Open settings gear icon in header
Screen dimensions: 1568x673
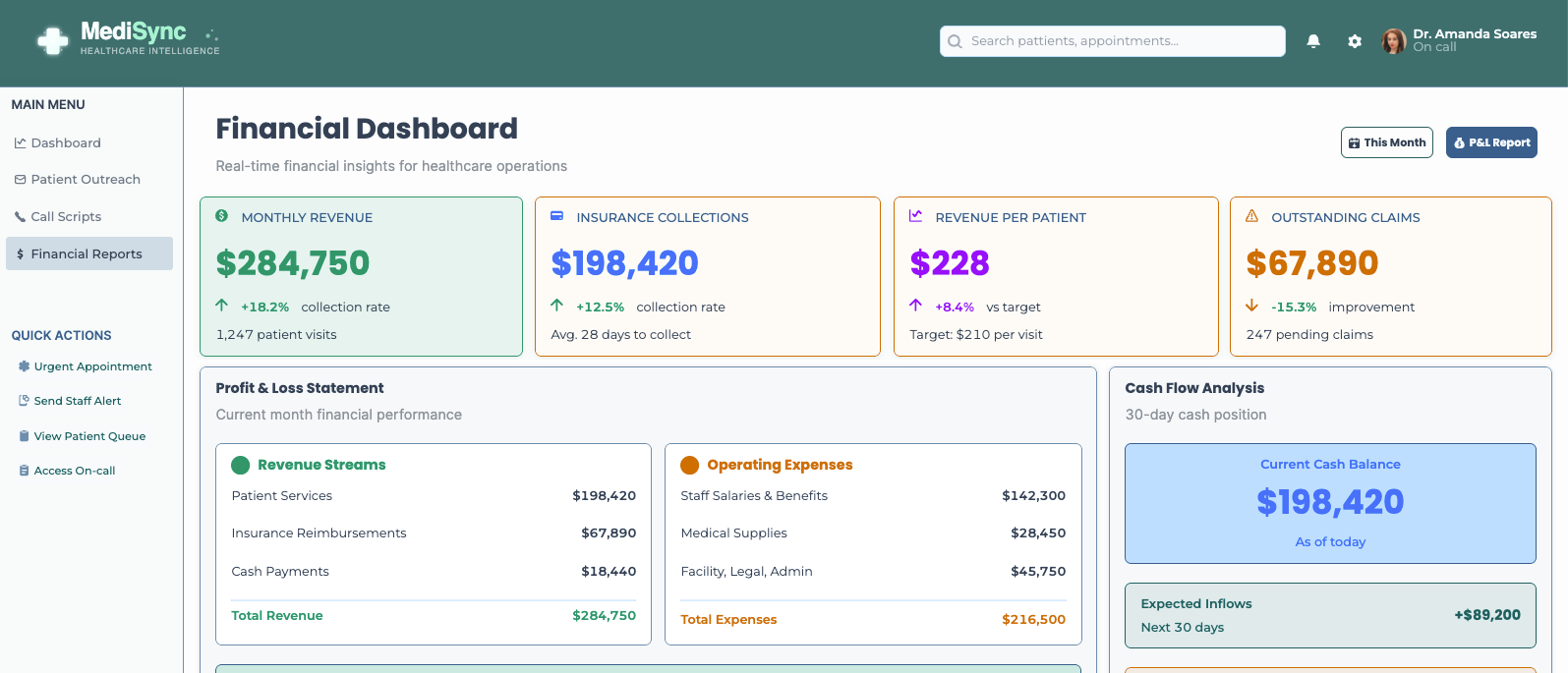click(1355, 41)
